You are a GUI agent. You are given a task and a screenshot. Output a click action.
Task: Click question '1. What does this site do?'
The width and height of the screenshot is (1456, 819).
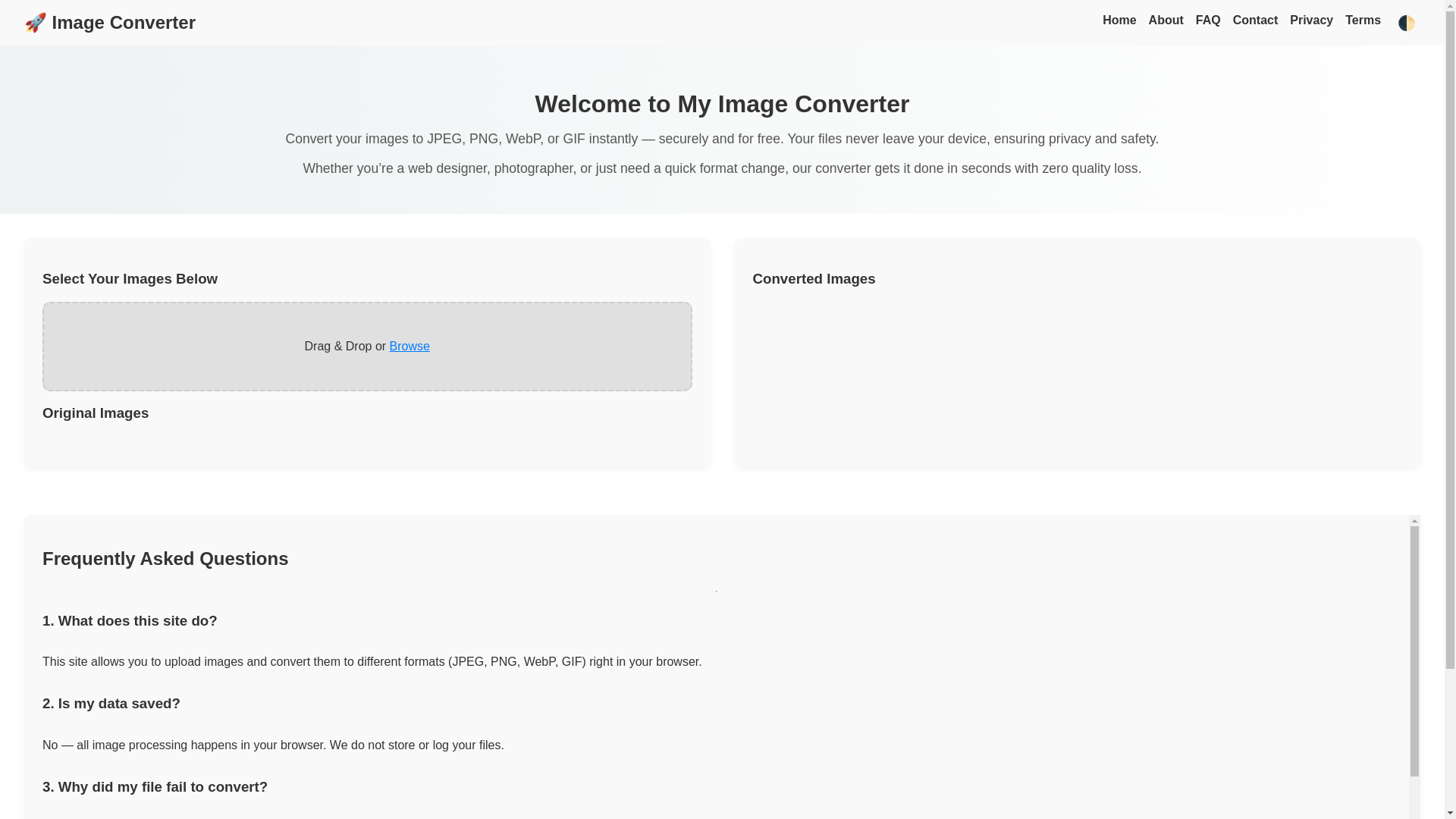tap(130, 621)
